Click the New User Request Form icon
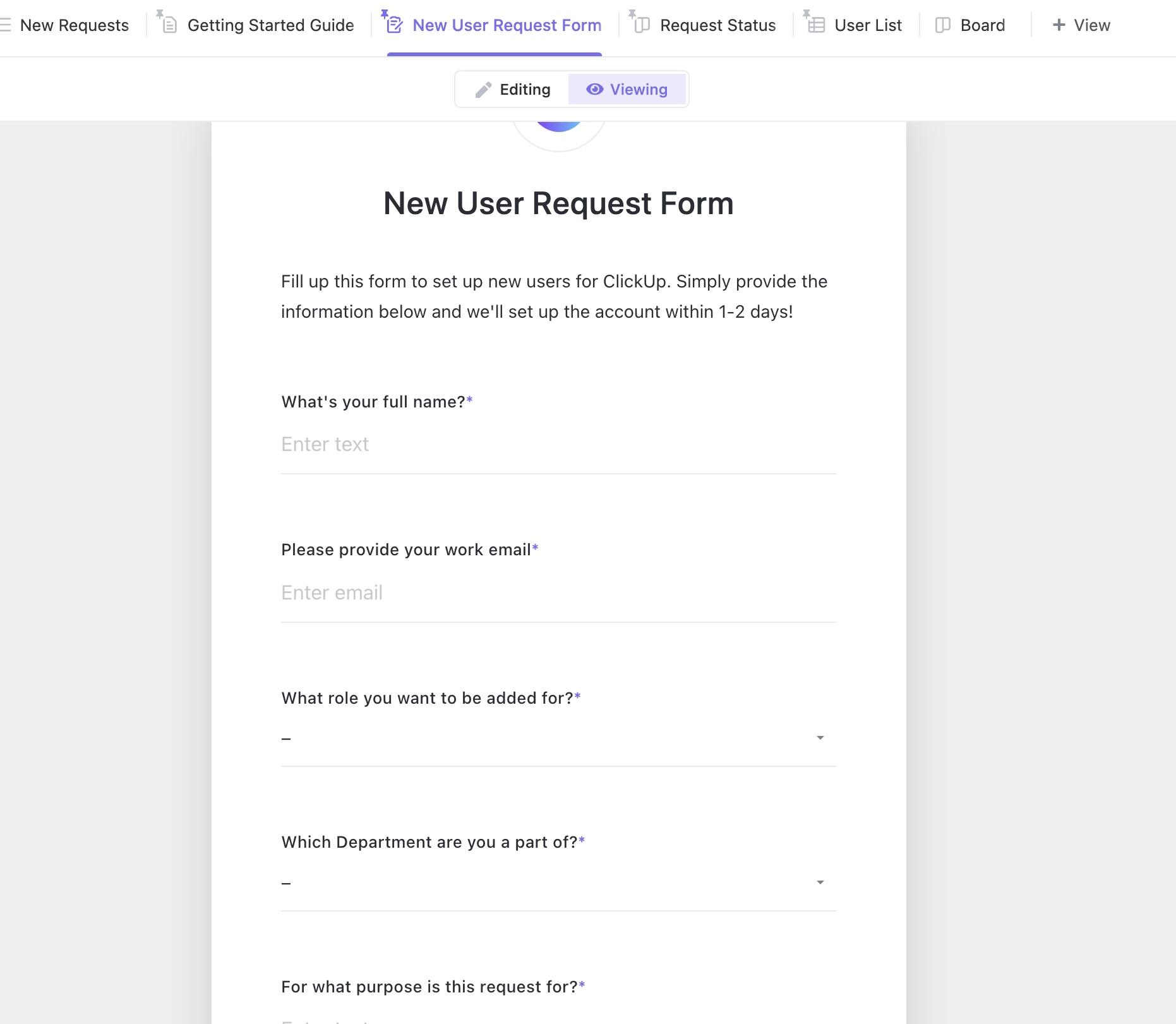Viewport: 1176px width, 1024px height. [395, 25]
